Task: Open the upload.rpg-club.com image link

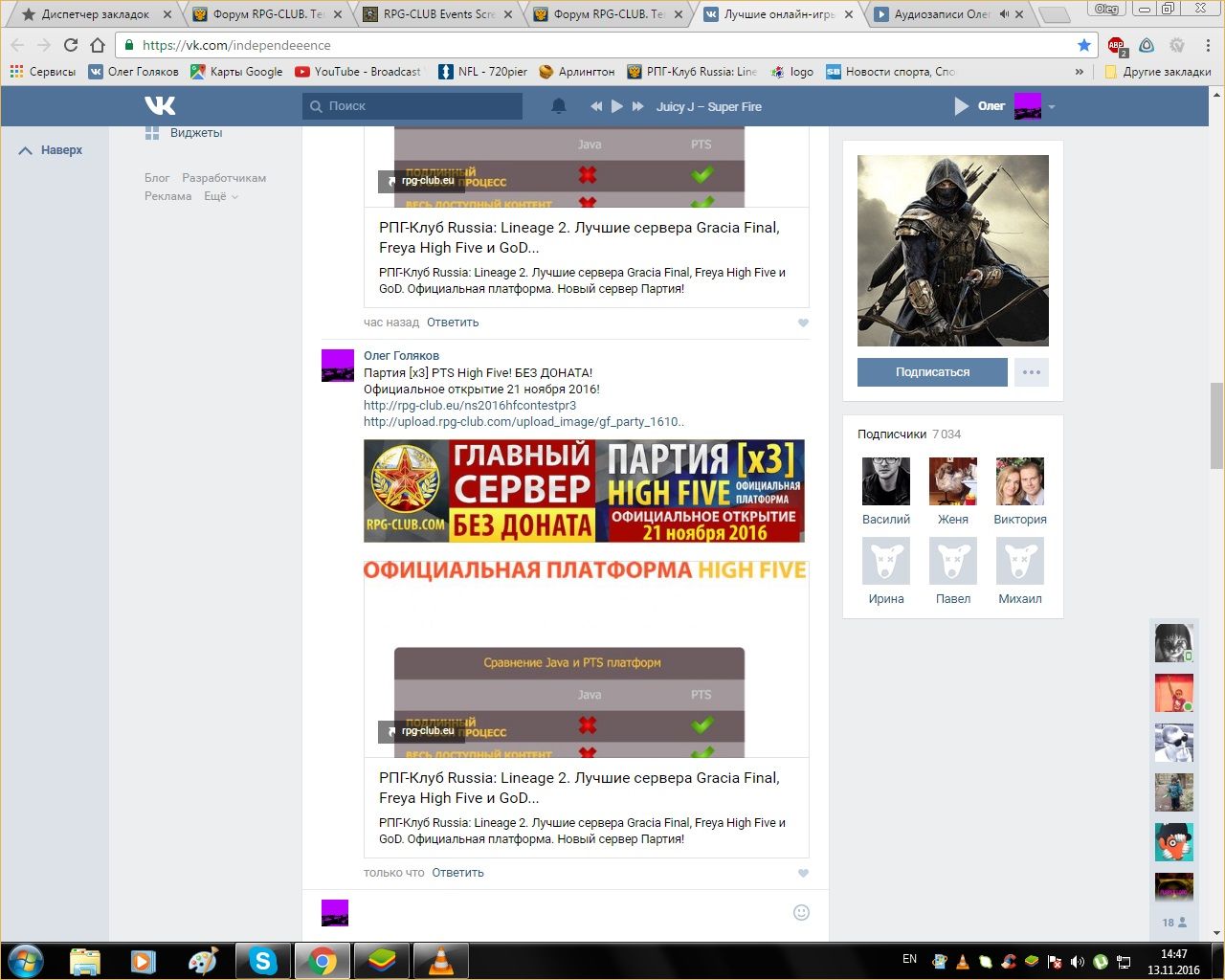Action: (x=523, y=422)
